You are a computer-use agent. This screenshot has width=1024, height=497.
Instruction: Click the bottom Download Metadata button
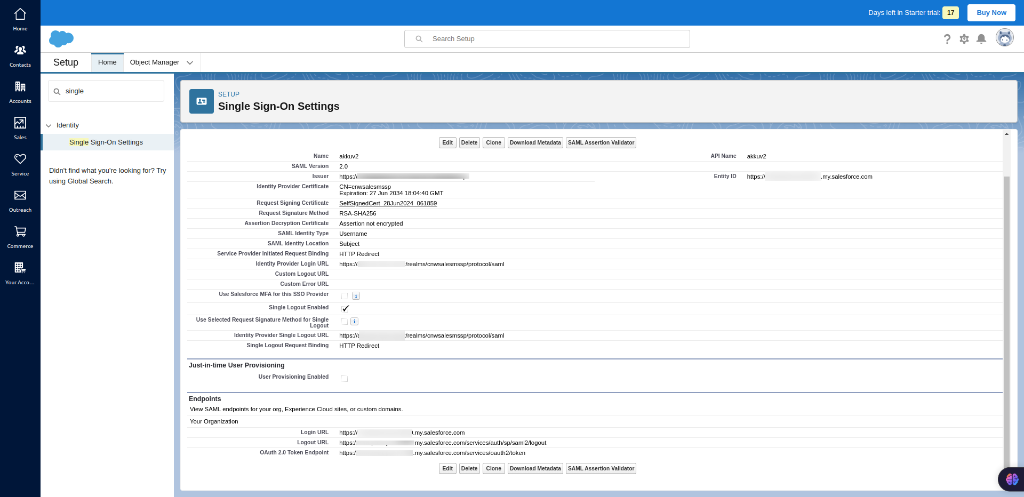pos(535,468)
